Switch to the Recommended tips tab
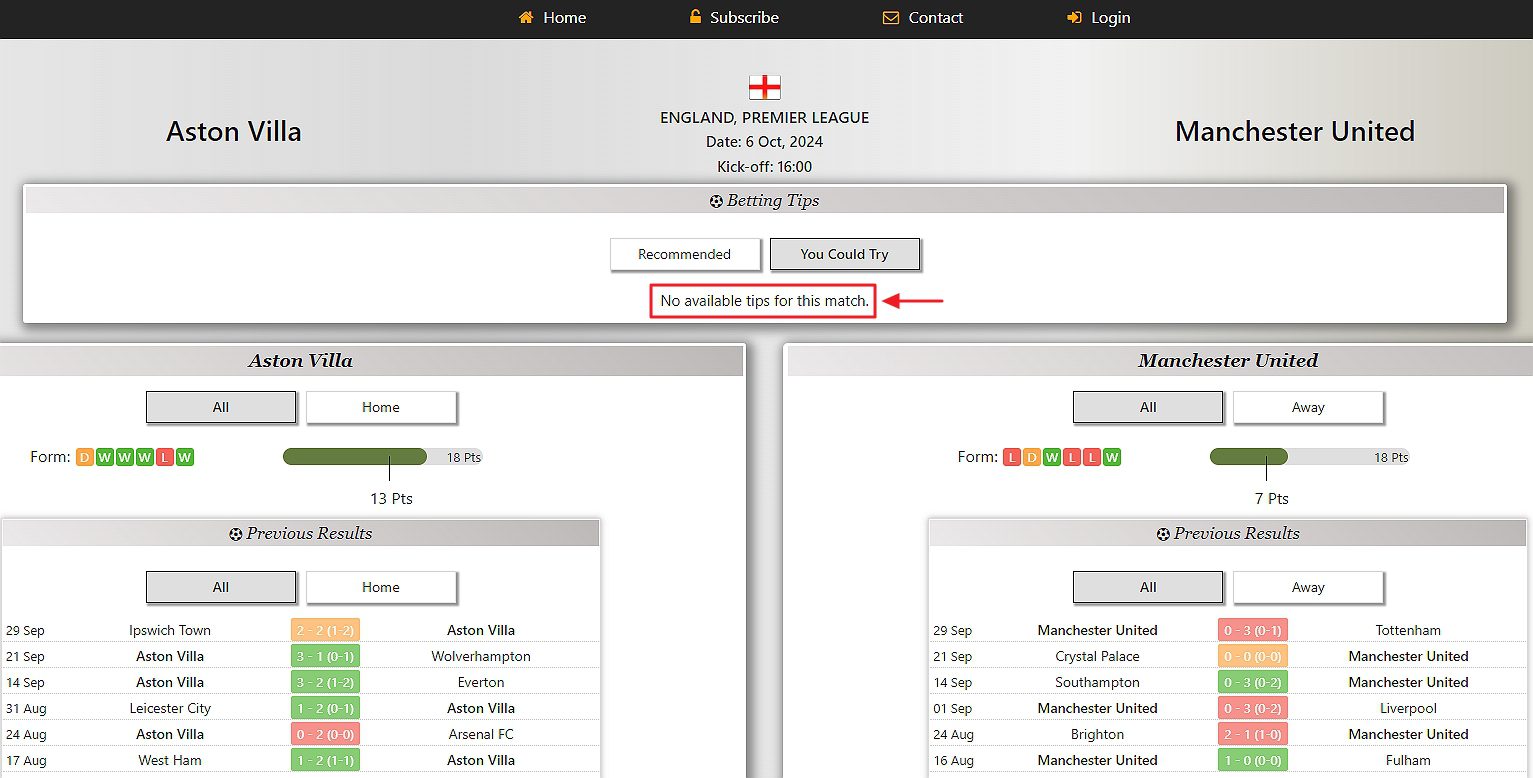This screenshot has width=1533, height=778. [x=684, y=254]
